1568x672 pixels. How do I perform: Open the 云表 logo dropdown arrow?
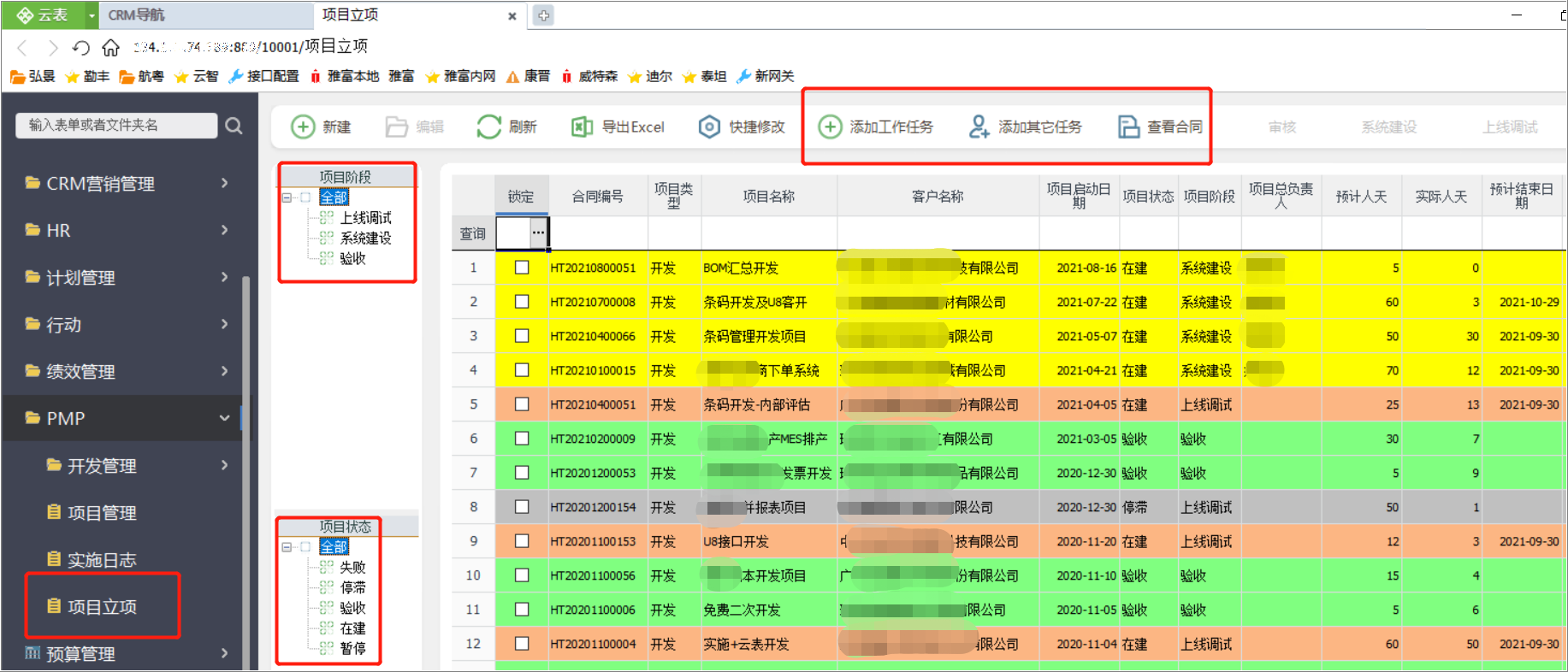pyautogui.click(x=92, y=15)
